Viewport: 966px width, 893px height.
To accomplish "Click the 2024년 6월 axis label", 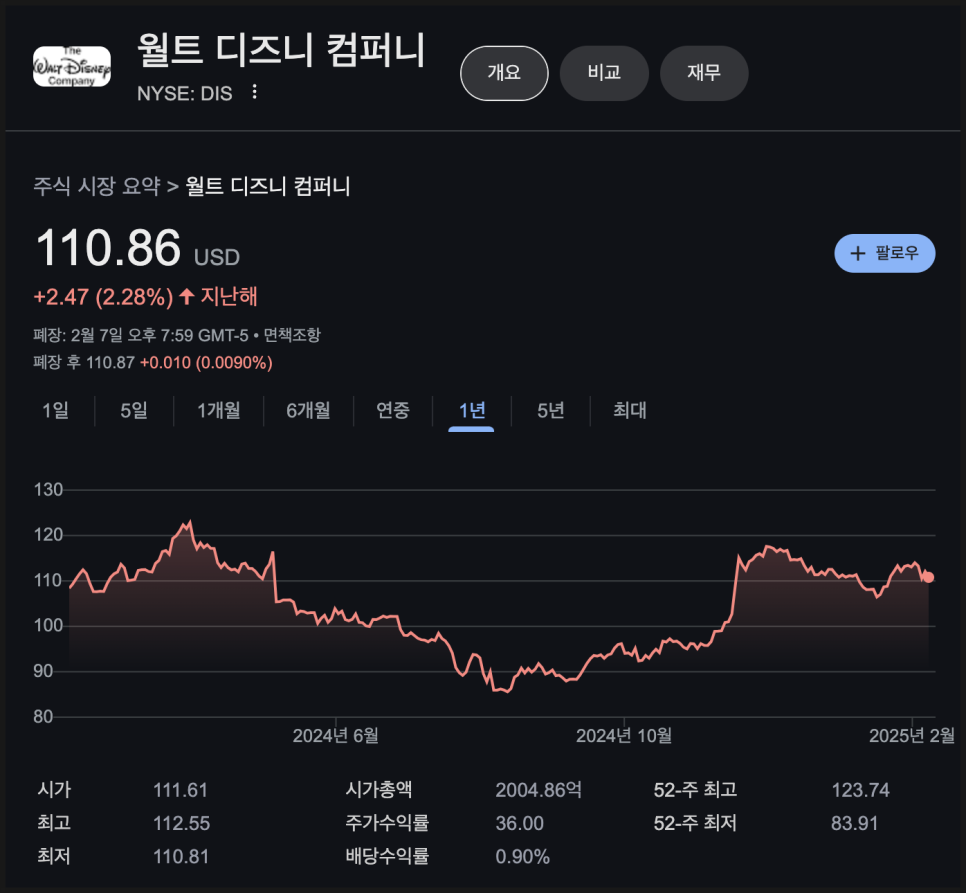I will coord(336,735).
